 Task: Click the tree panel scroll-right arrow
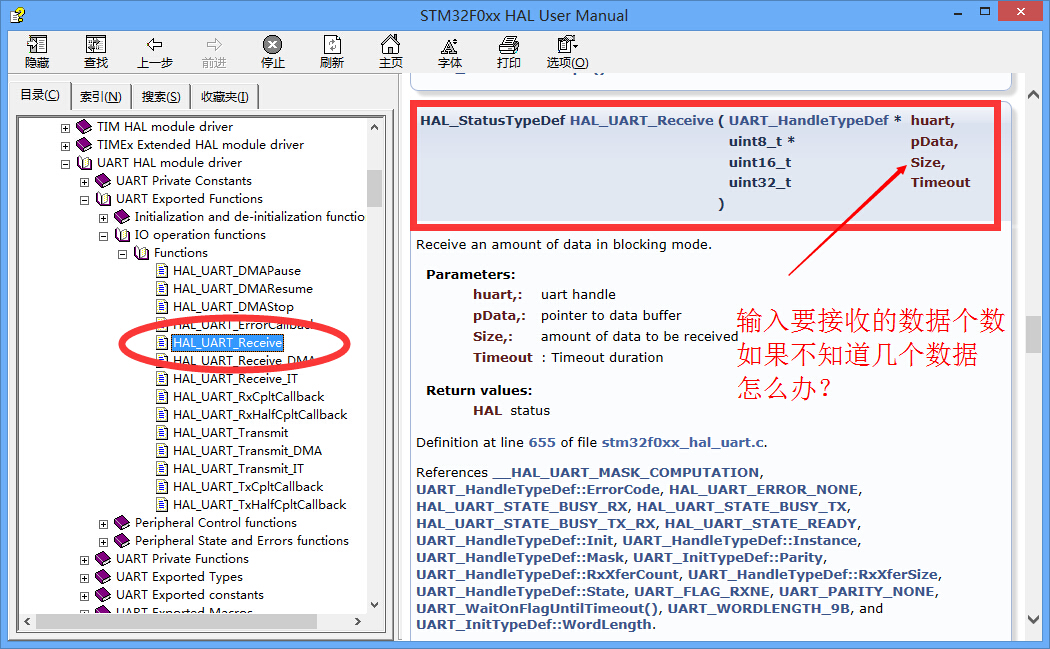point(358,622)
